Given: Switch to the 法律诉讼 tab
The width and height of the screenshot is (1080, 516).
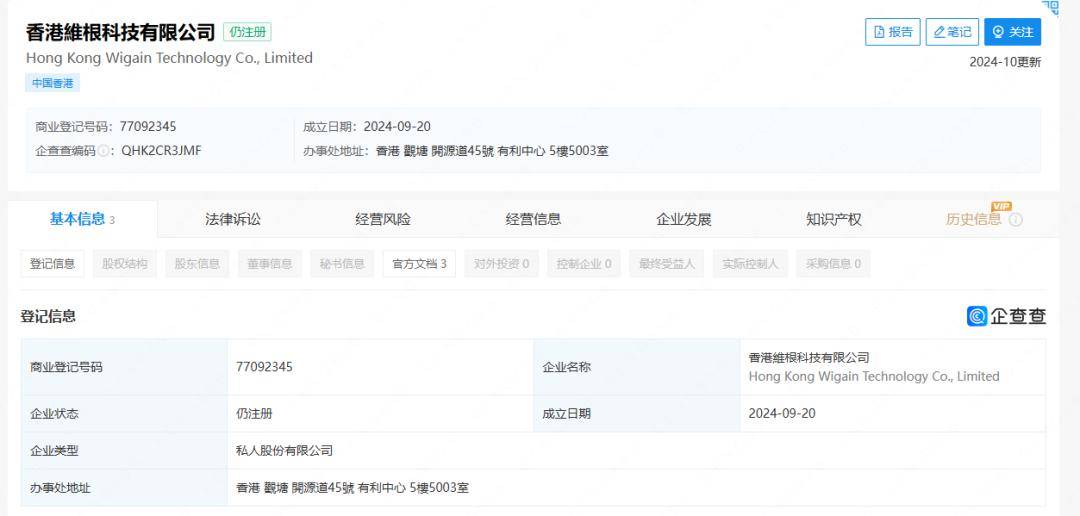Looking at the screenshot, I should [232, 219].
